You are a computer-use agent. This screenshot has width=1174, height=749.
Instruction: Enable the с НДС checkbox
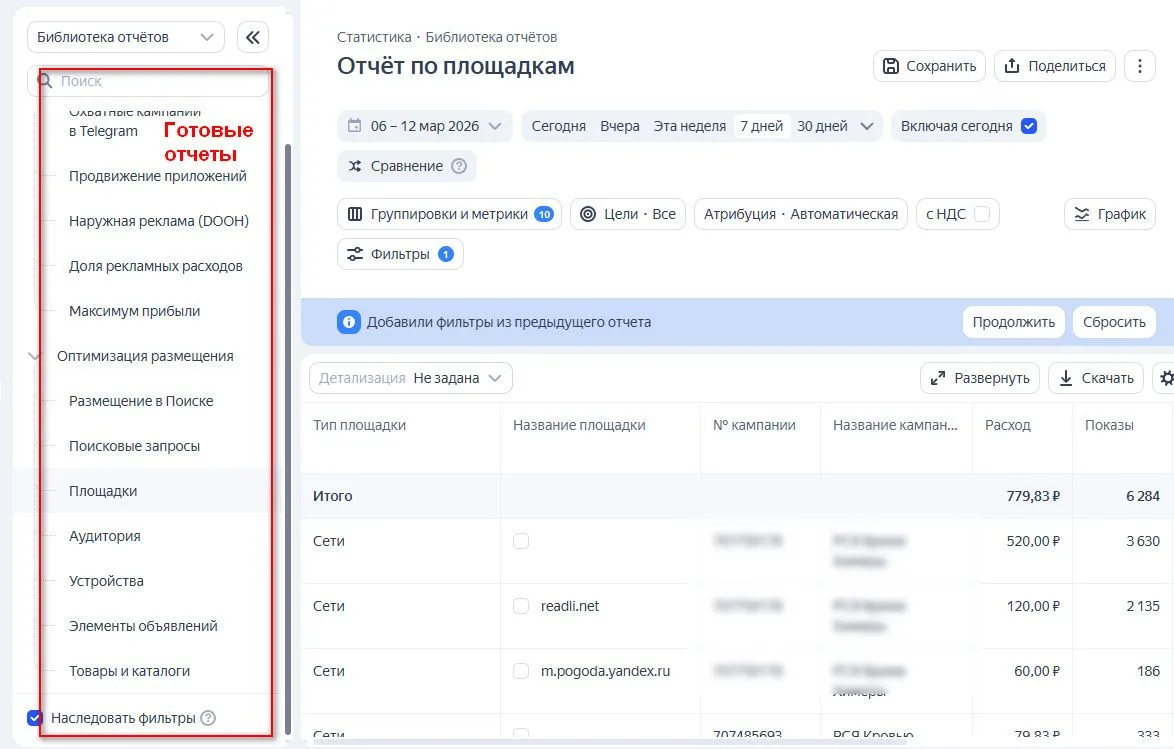pyautogui.click(x=982, y=214)
